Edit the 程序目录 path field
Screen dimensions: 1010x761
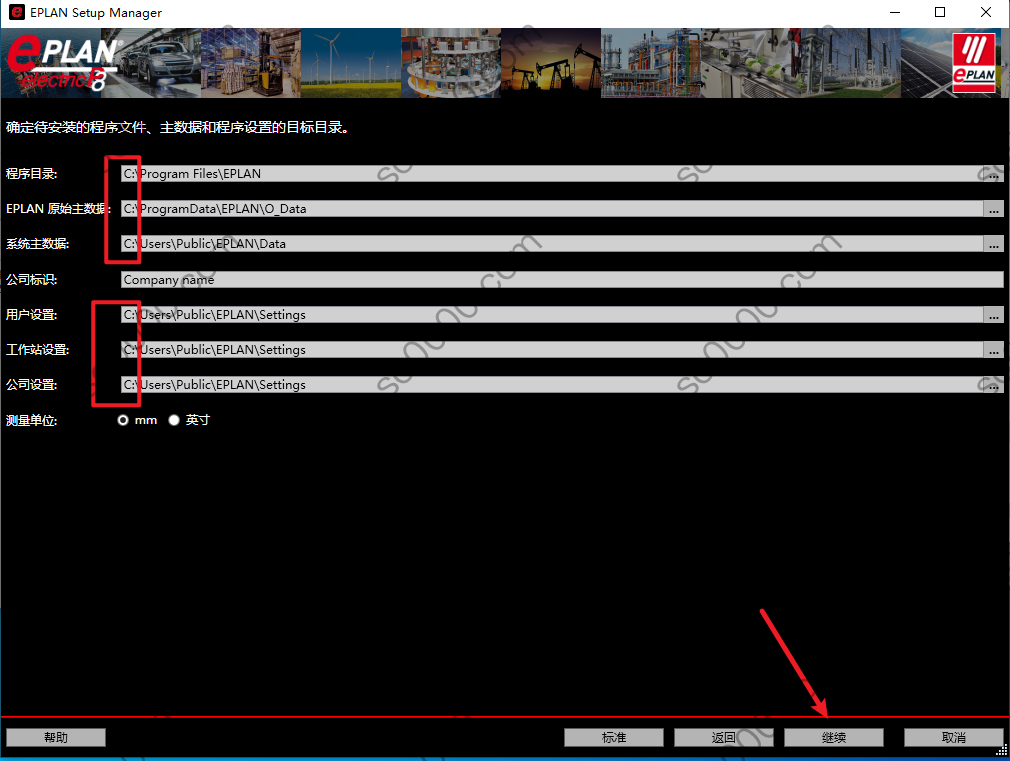[x=552, y=174]
